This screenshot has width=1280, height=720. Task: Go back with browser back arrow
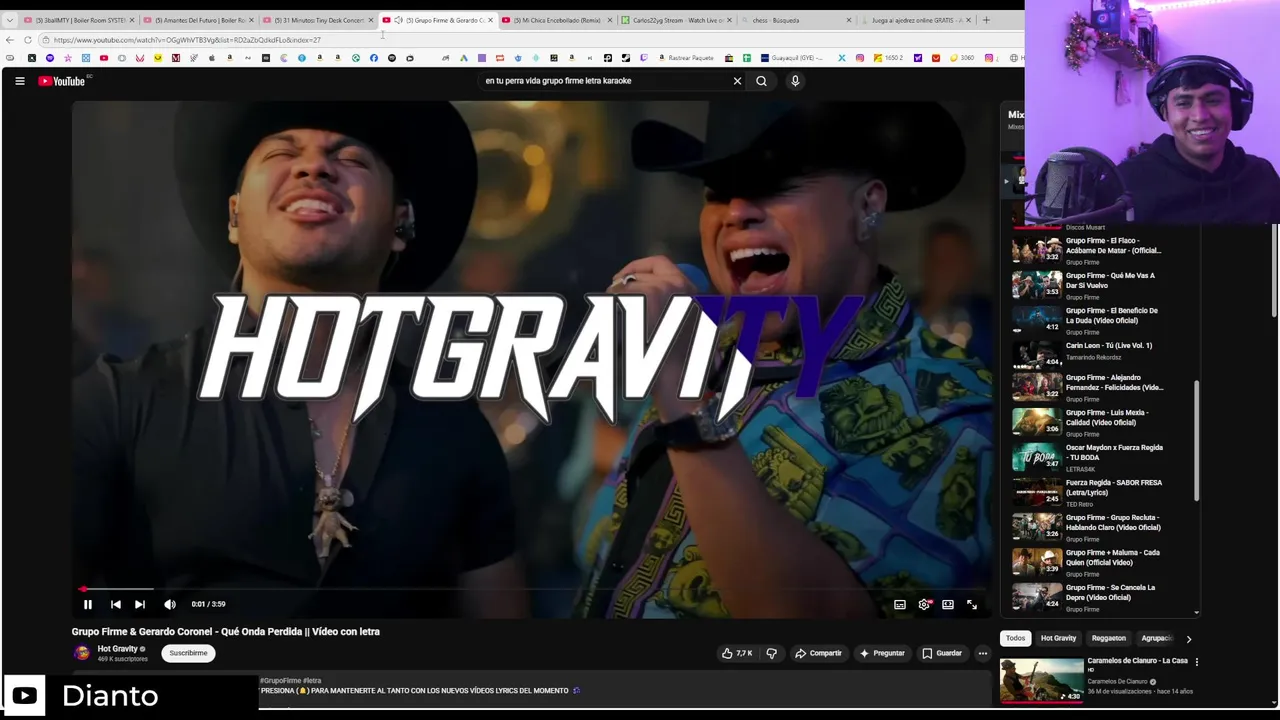[10, 40]
